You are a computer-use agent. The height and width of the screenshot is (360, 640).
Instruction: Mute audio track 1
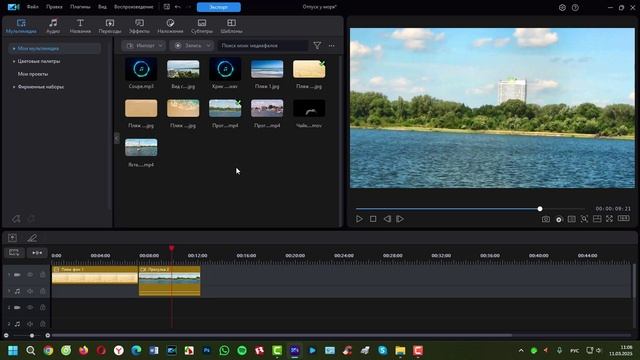30,291
